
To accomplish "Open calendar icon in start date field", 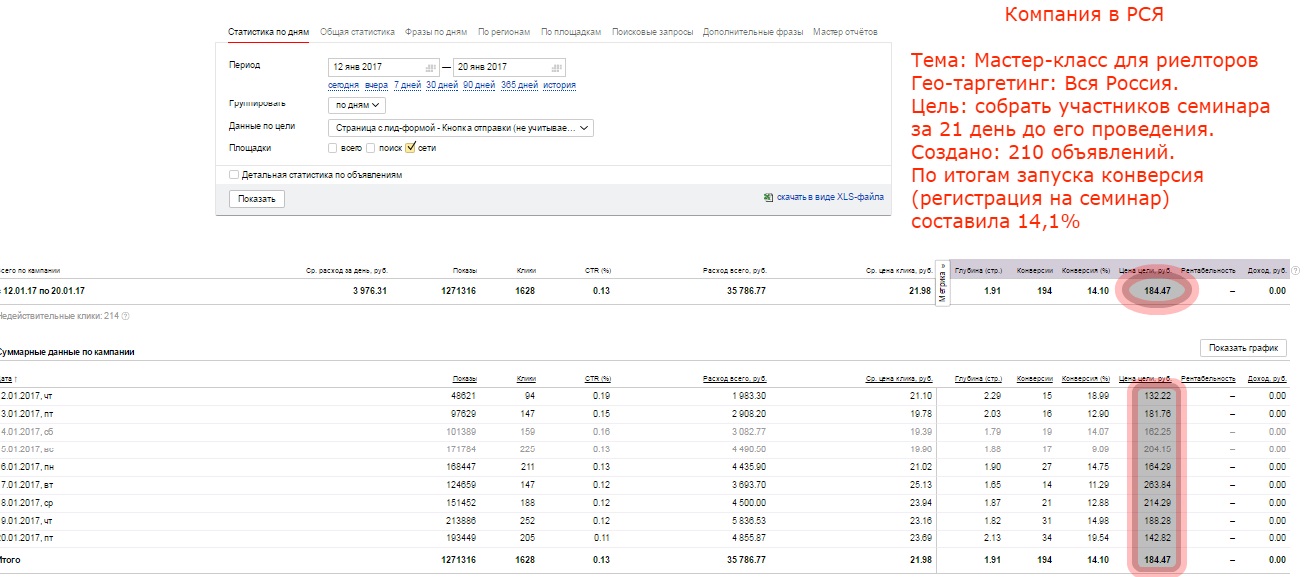I will [x=431, y=67].
